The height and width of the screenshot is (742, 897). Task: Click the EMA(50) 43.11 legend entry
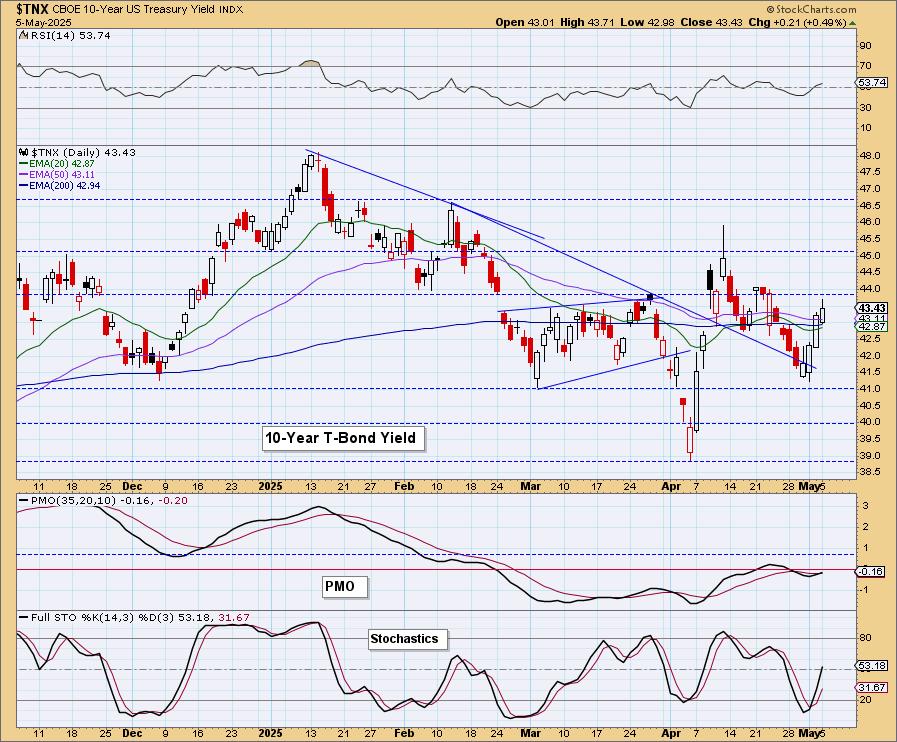(57, 174)
